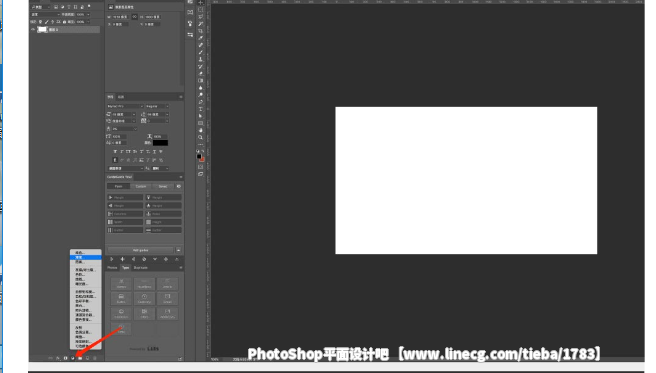Open the fx layer style button
Screen dimensions: 656x373
(x=58, y=358)
